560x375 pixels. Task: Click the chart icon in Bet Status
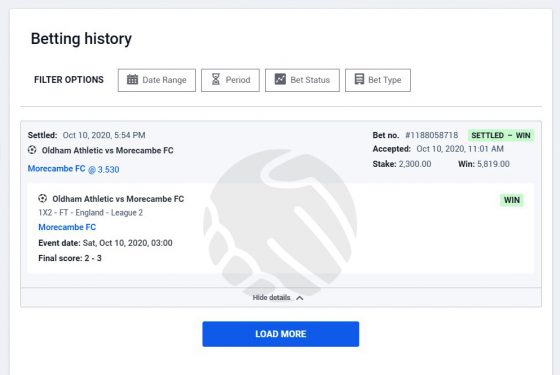tap(280, 79)
